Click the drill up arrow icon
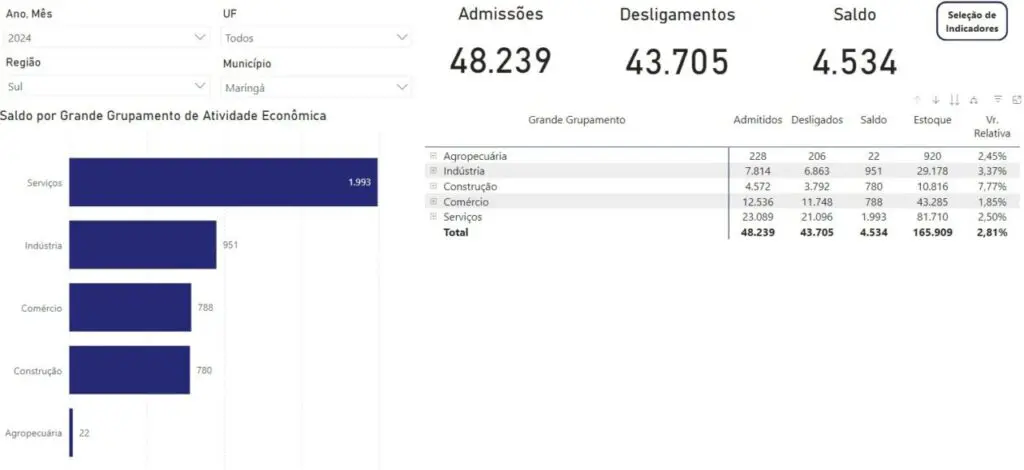The width and height of the screenshot is (1024, 470). 916,100
